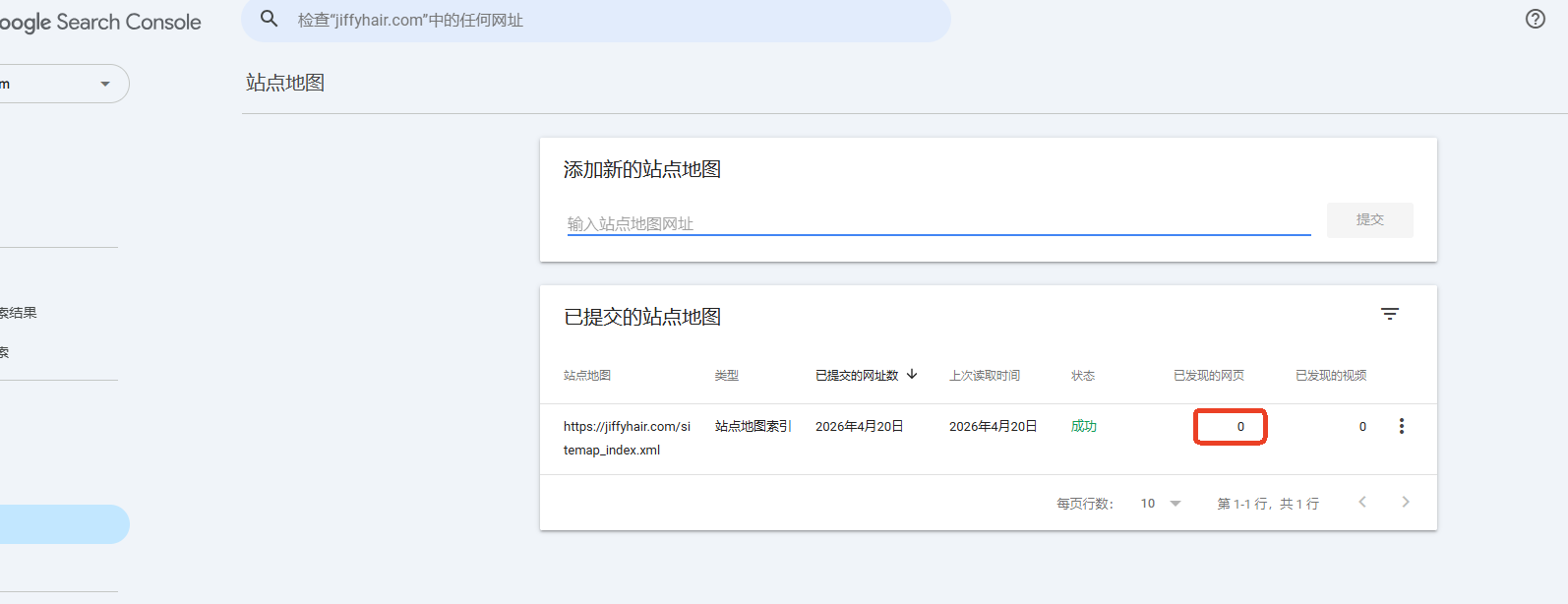Sort by the 上次读取时间 column header
Image resolution: width=1568 pixels, height=604 pixels.
(x=984, y=376)
